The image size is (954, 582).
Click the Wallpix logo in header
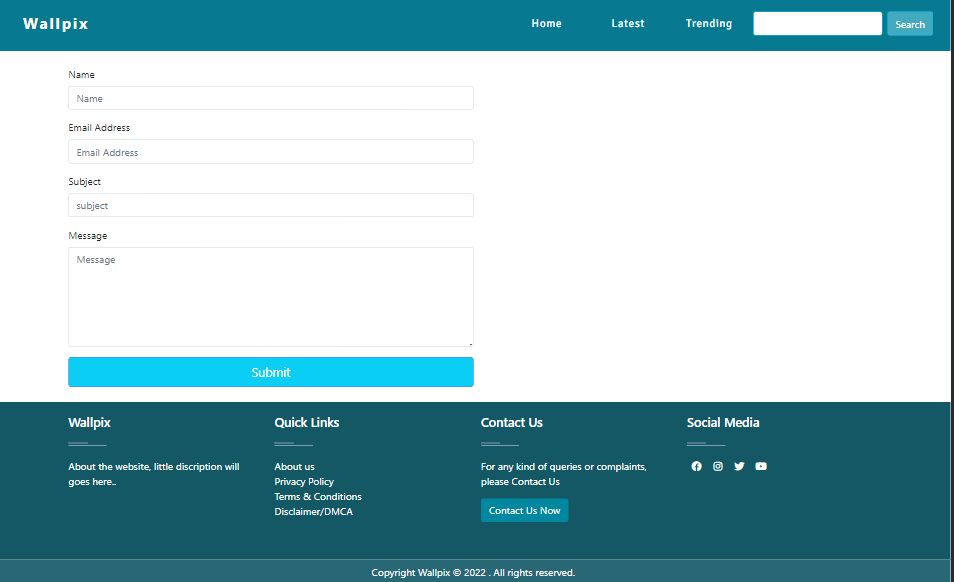click(x=56, y=24)
